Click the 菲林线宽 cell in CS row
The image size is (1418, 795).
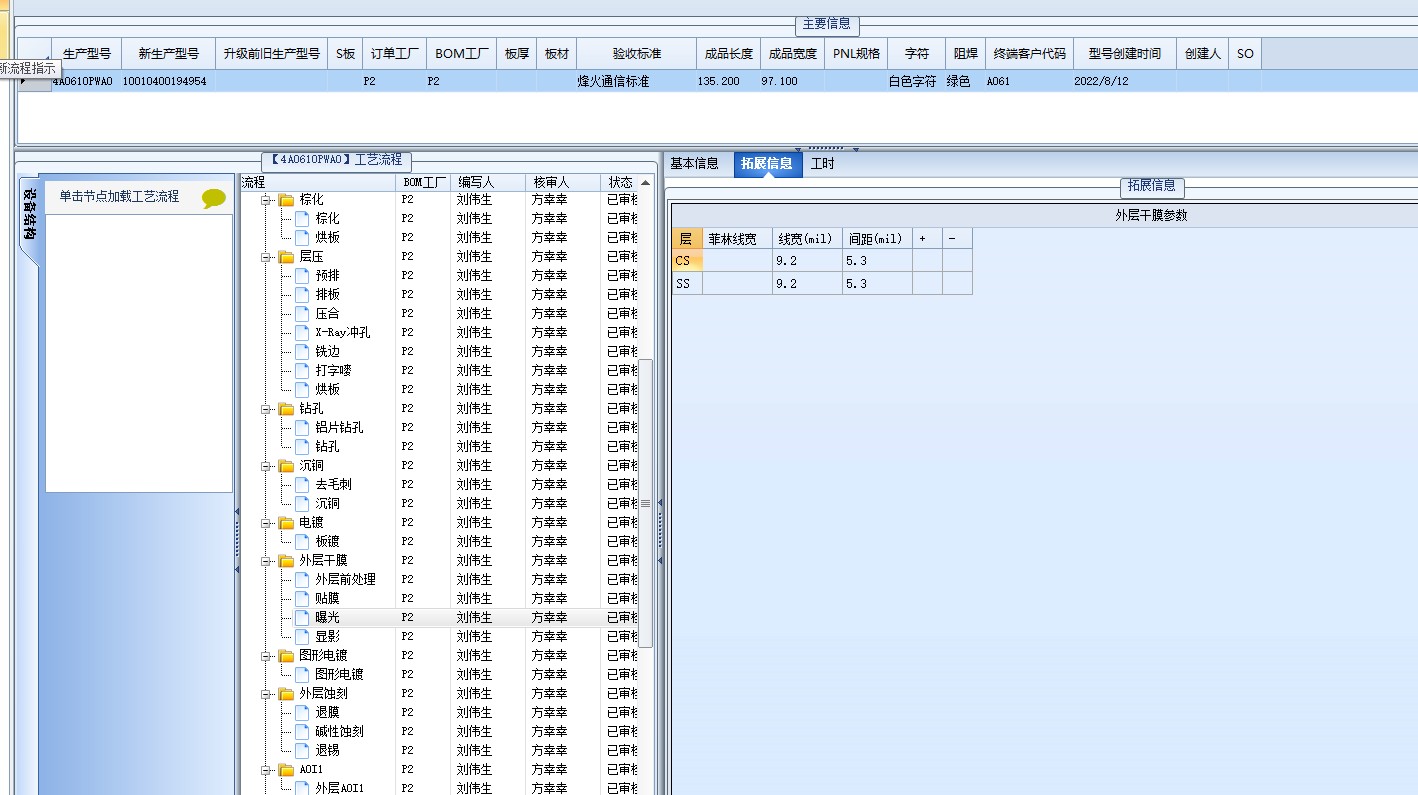point(737,261)
